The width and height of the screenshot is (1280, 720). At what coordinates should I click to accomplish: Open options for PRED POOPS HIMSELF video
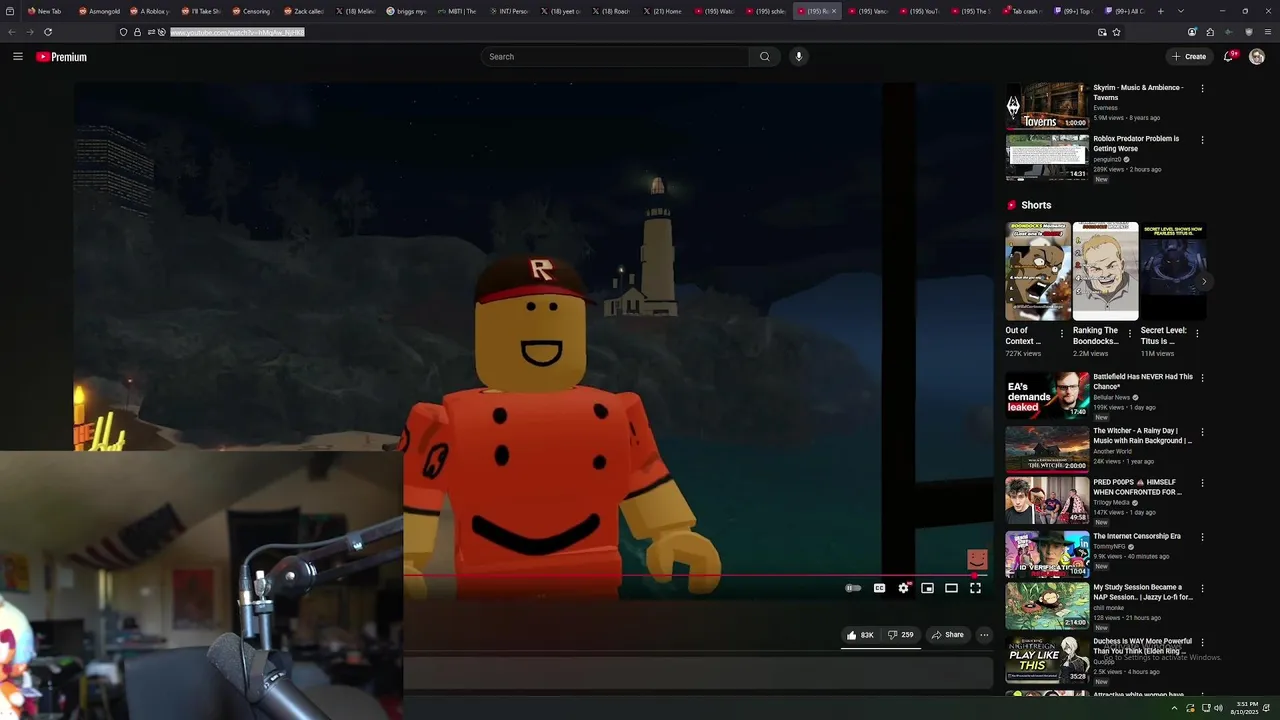(1202, 483)
